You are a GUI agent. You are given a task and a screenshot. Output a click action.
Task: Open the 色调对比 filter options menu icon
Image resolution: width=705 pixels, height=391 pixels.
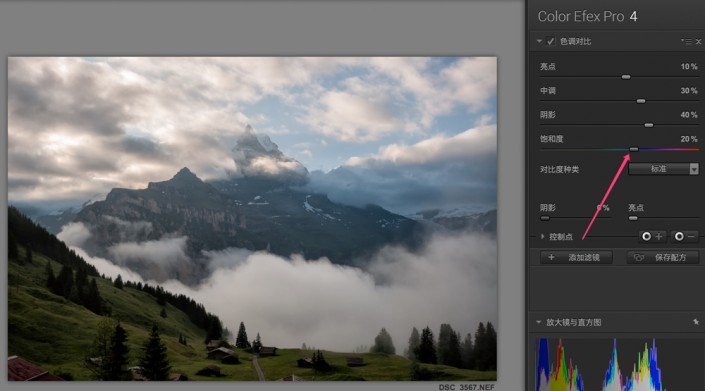[x=687, y=41]
